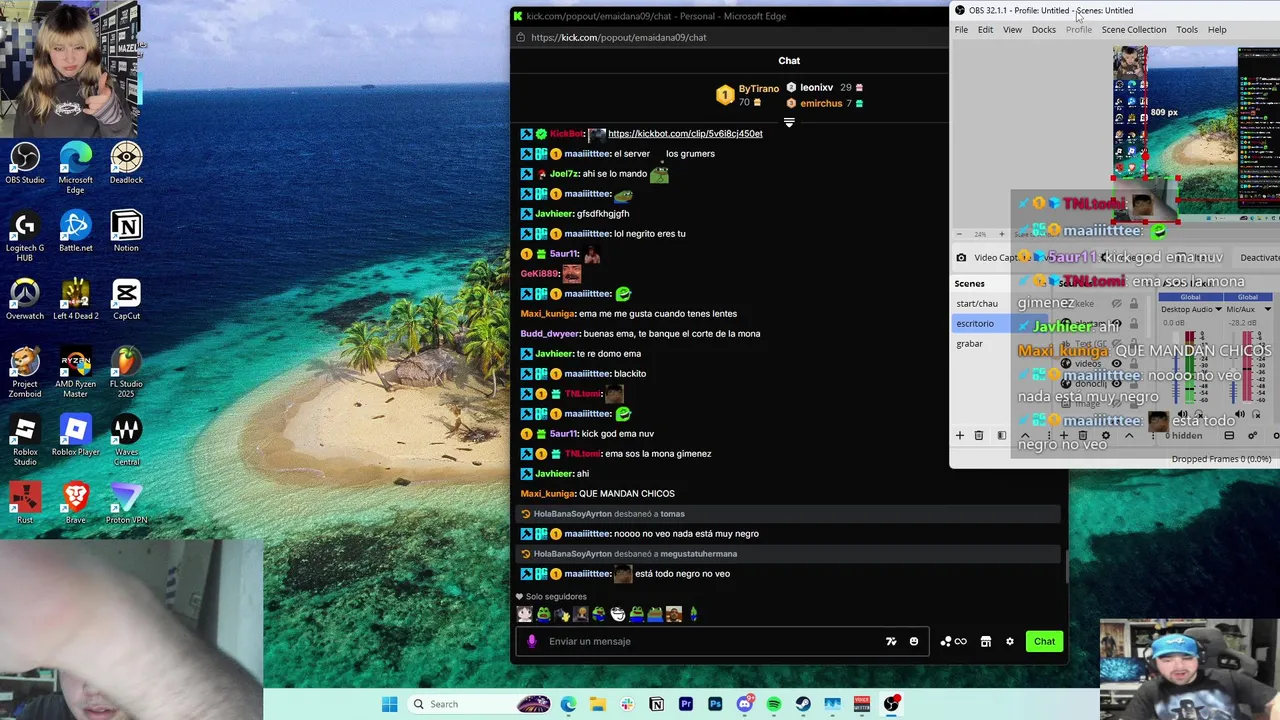Send message with green Chat button

tap(1044, 641)
